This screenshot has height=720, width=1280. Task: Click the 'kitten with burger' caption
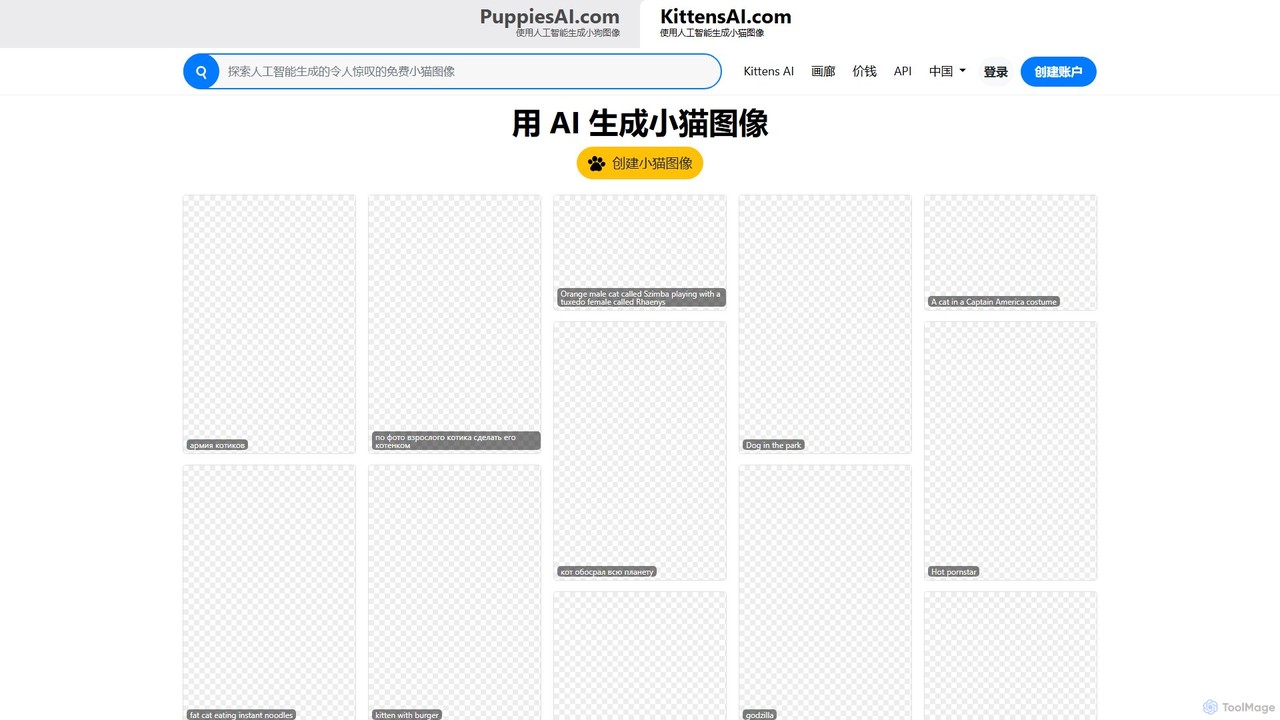[x=407, y=715]
